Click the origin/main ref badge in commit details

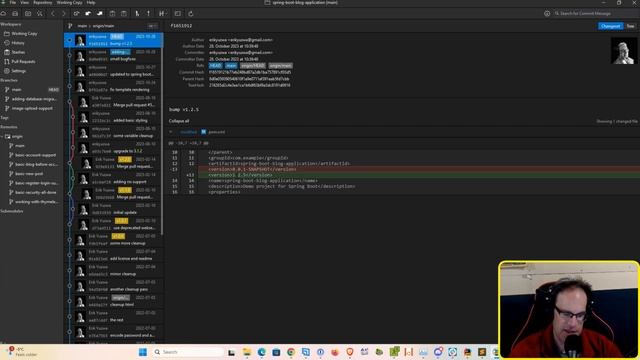[x=280, y=65]
